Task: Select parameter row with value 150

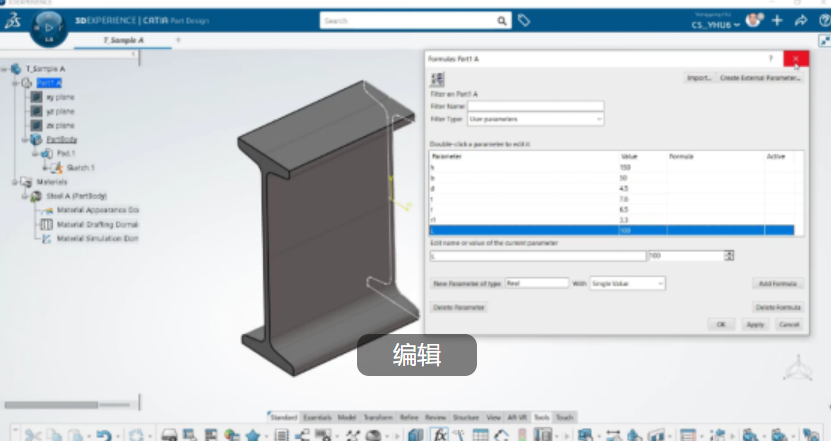Action: pos(612,167)
